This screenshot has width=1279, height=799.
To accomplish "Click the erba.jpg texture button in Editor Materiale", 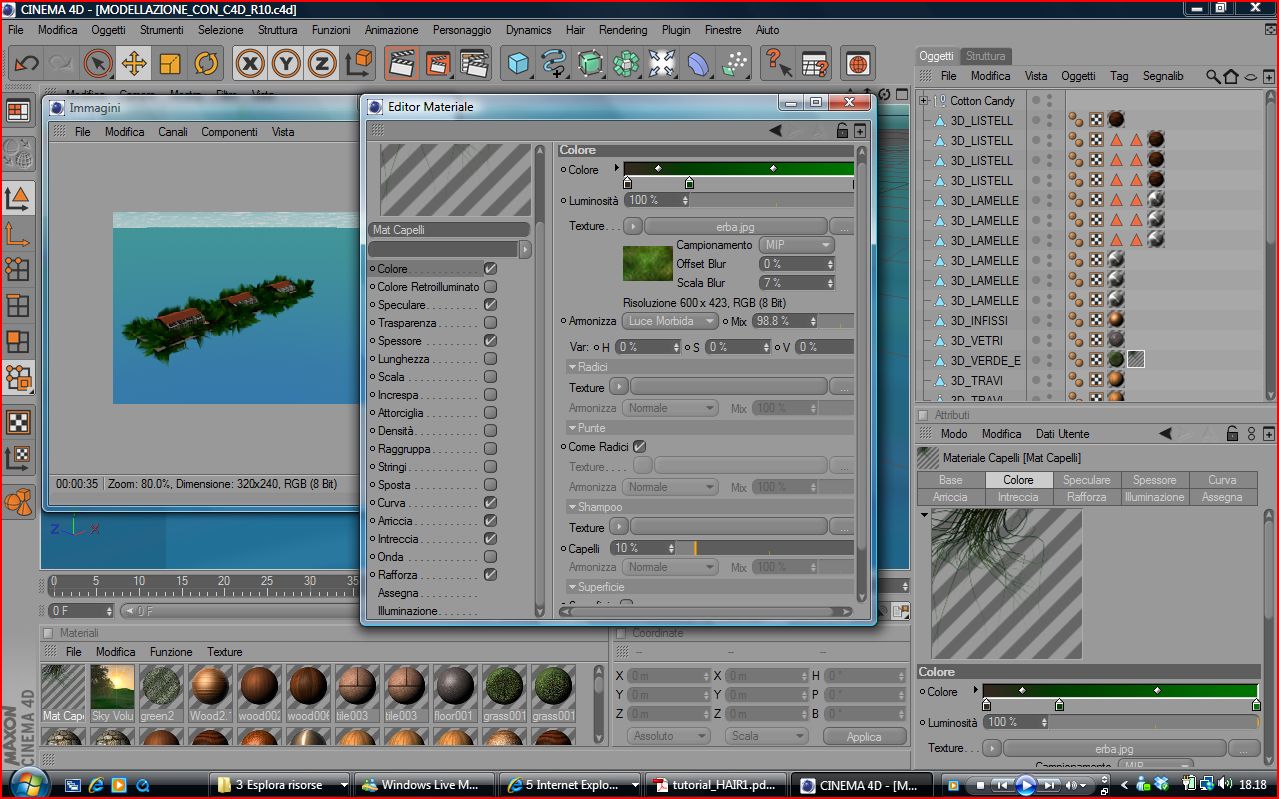I will point(735,226).
